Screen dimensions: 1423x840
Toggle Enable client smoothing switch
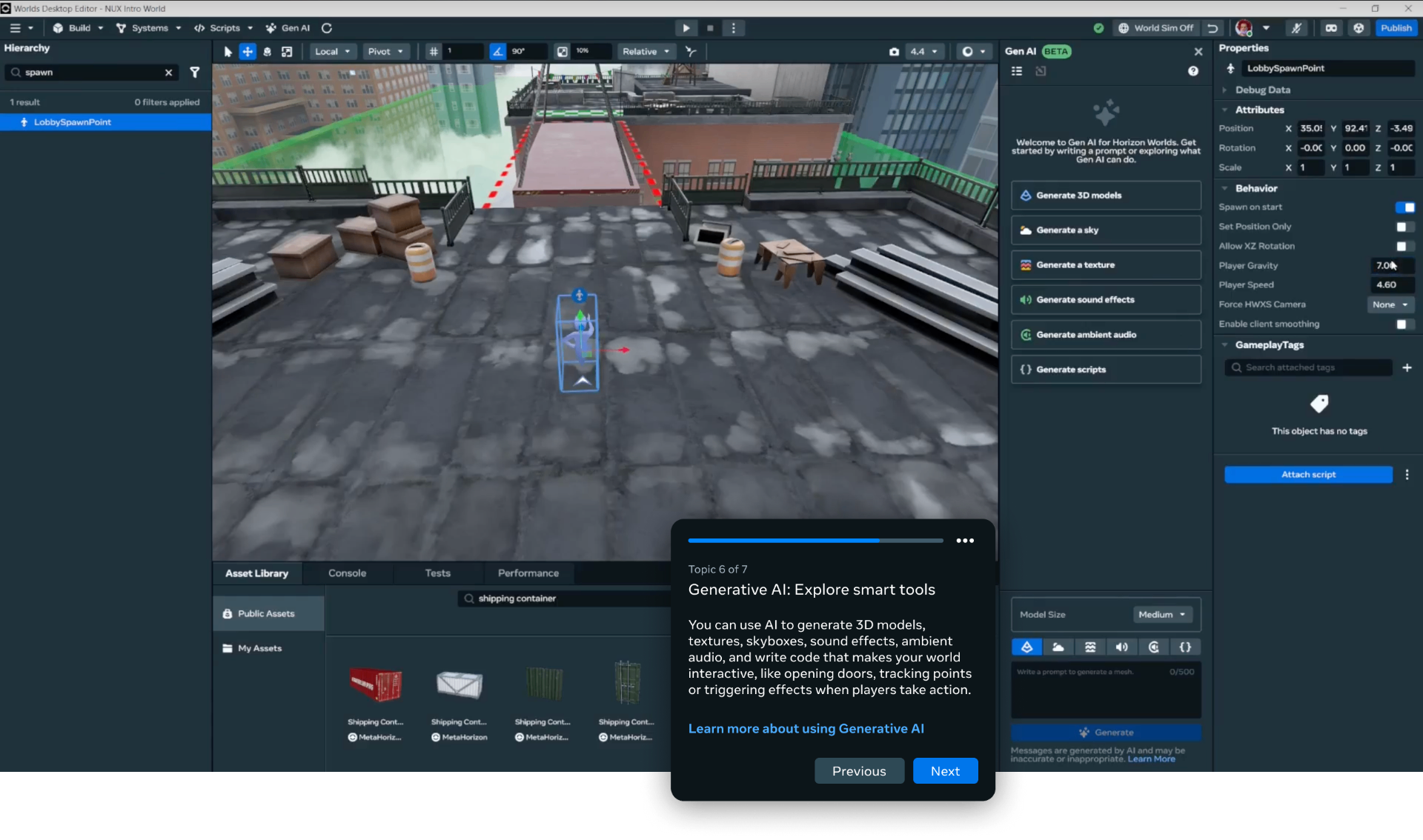click(1404, 324)
